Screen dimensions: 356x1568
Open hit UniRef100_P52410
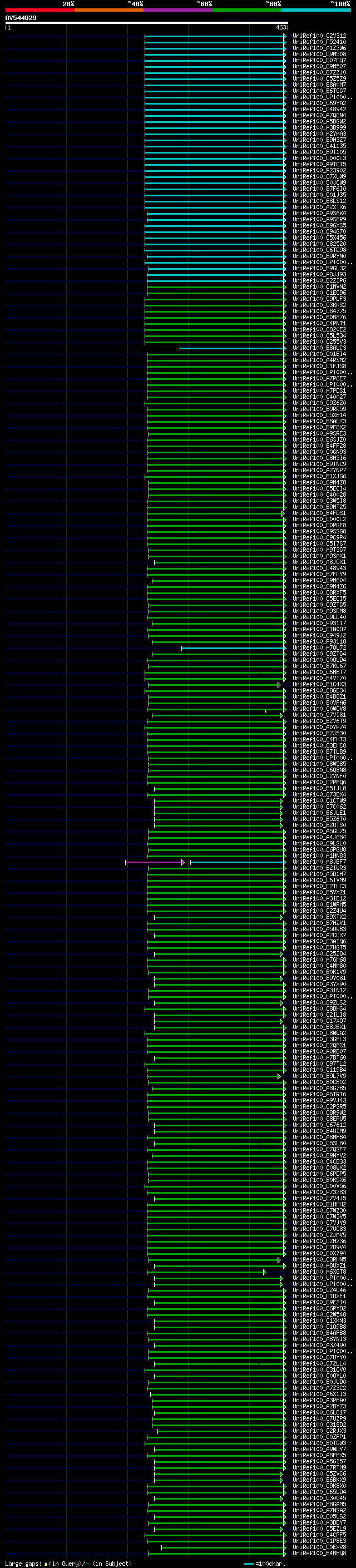point(319,42)
